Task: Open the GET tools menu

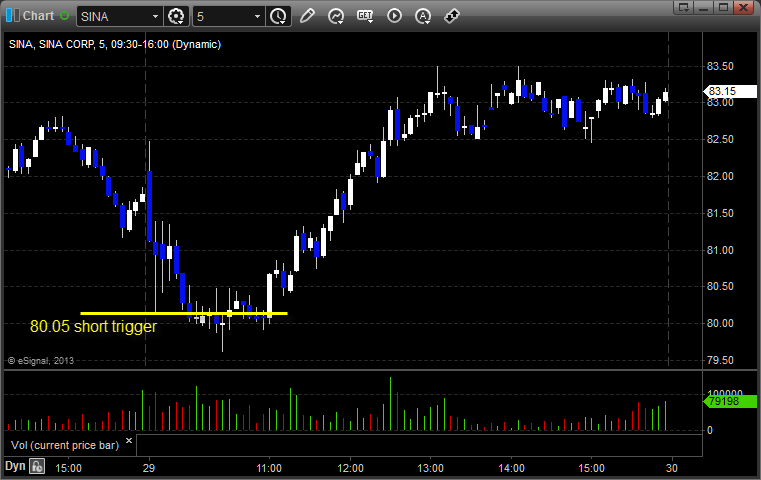Action: click(x=365, y=16)
